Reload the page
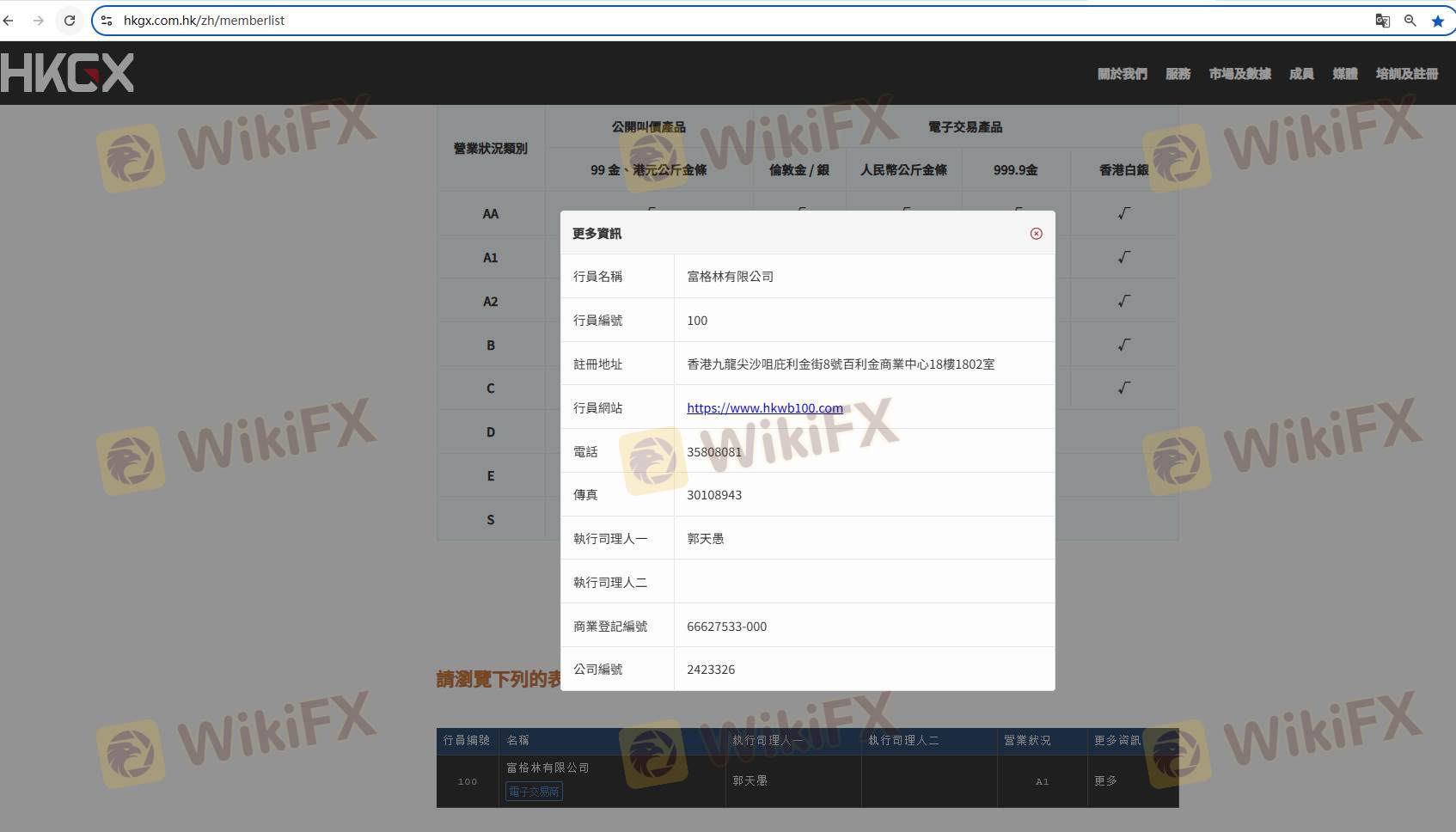The height and width of the screenshot is (832, 1456). coord(70,21)
